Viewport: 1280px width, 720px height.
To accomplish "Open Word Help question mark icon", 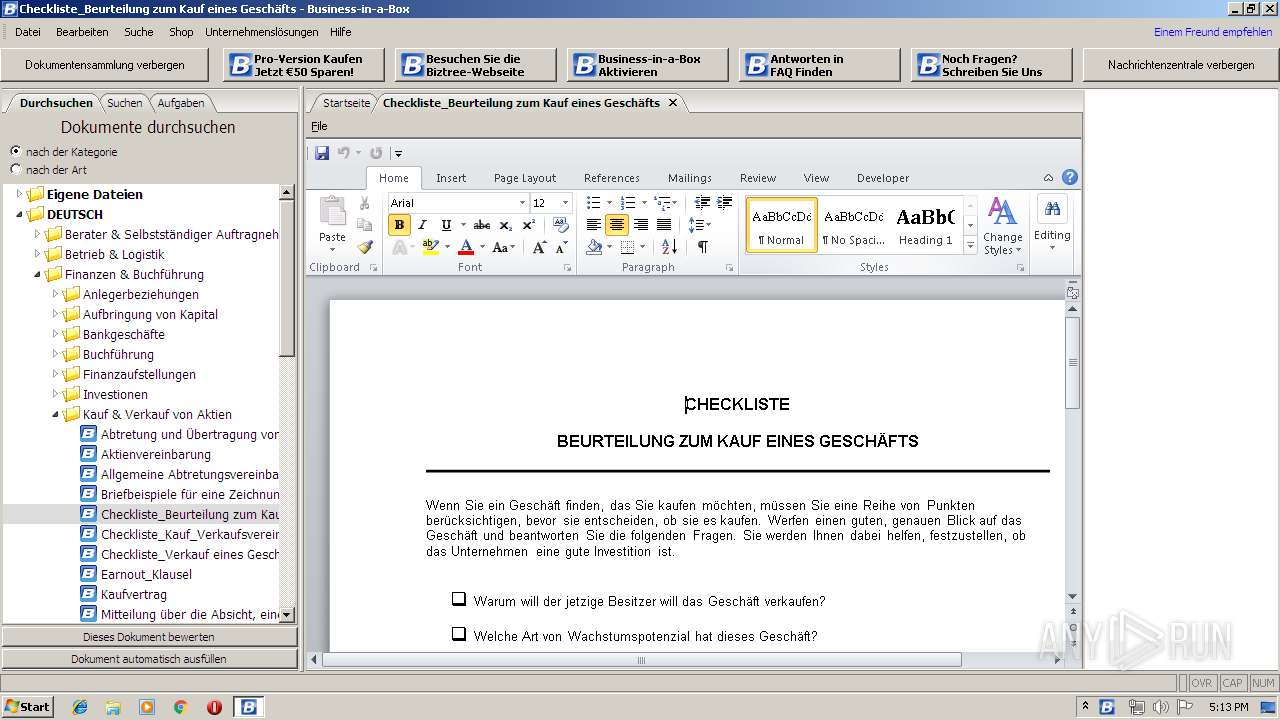I will click(x=1069, y=177).
